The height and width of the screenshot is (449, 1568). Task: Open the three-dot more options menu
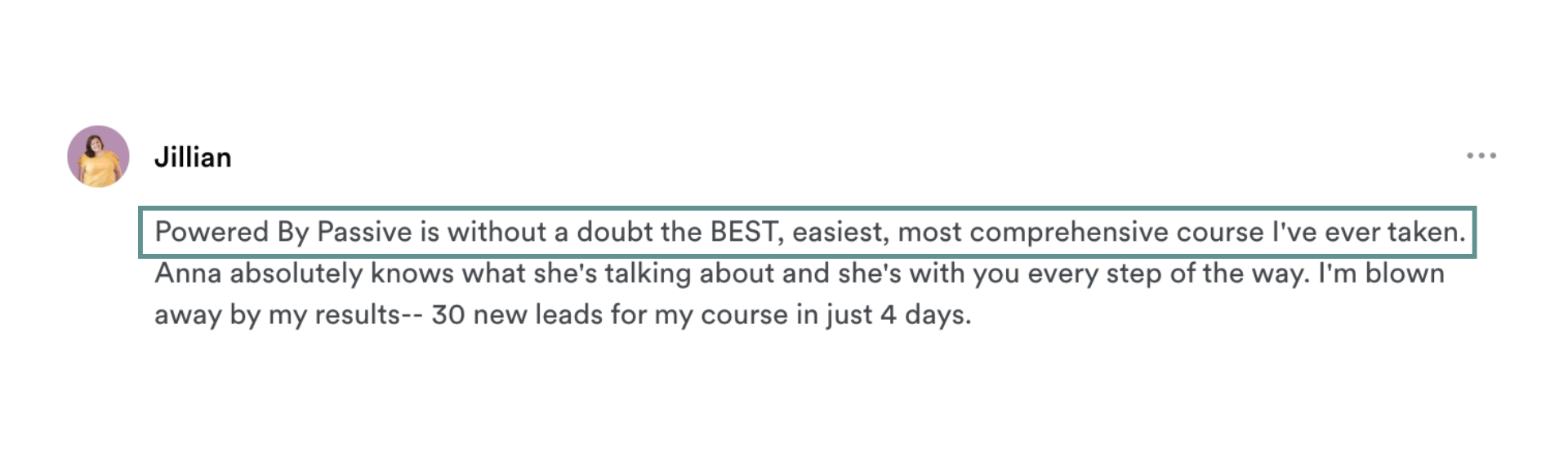(x=1481, y=155)
